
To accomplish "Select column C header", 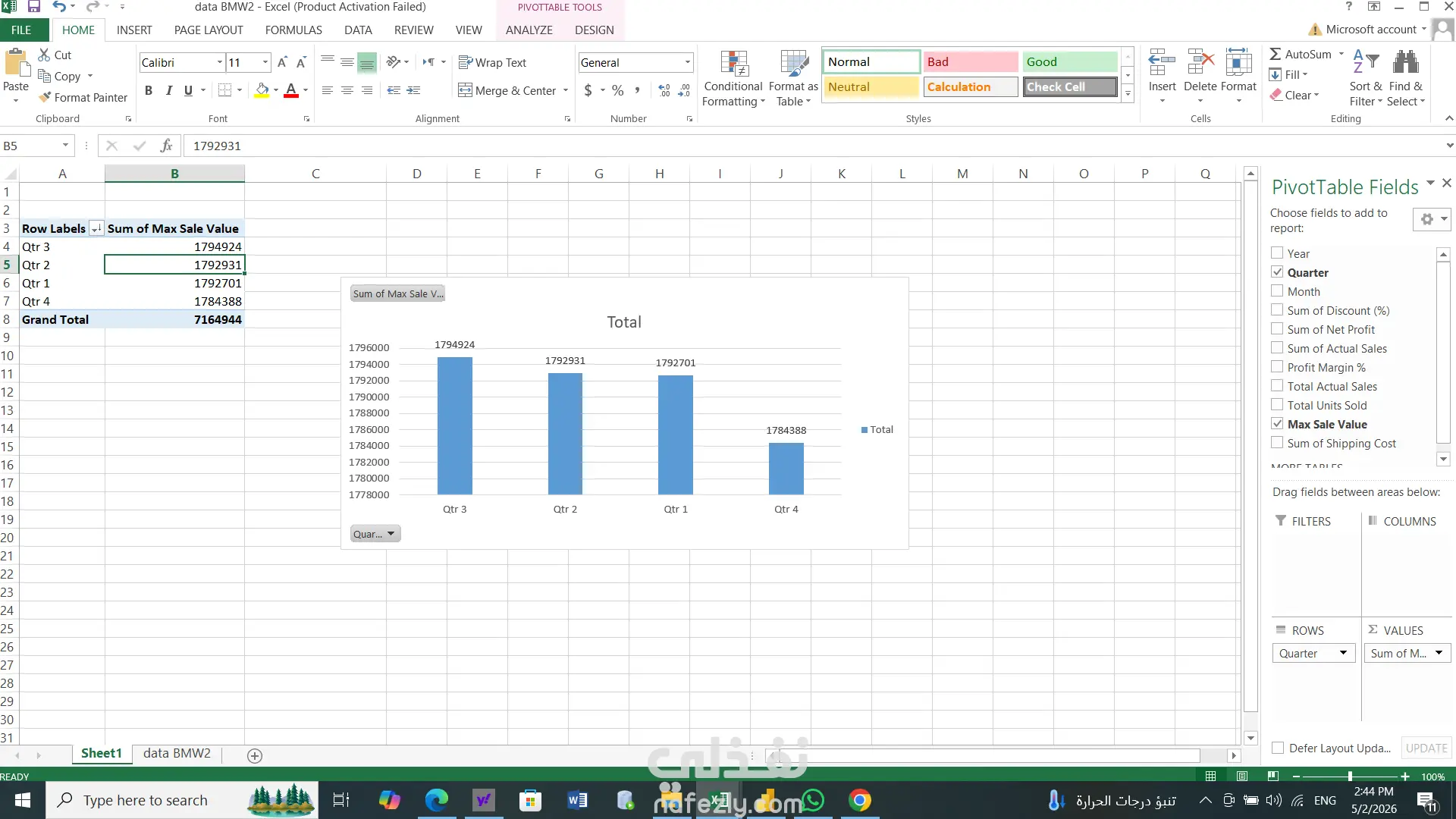I will pyautogui.click(x=315, y=174).
